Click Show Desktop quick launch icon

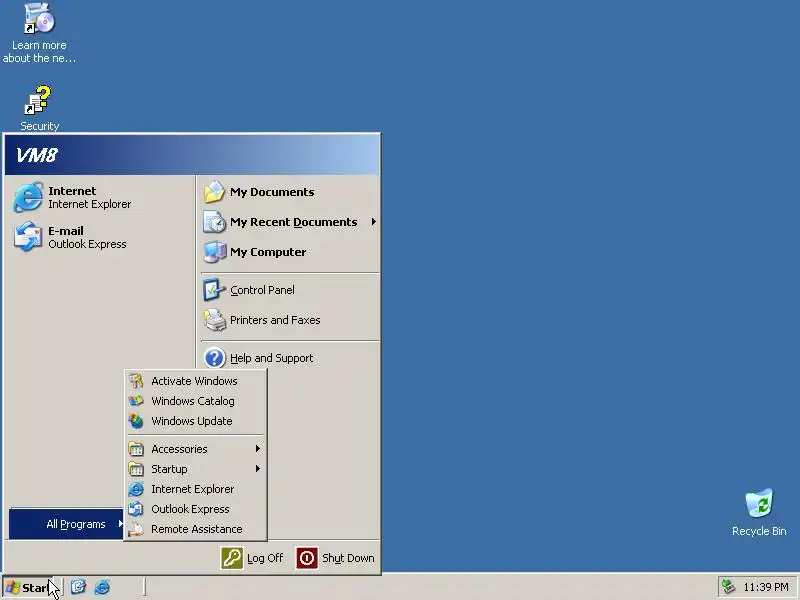click(78, 587)
